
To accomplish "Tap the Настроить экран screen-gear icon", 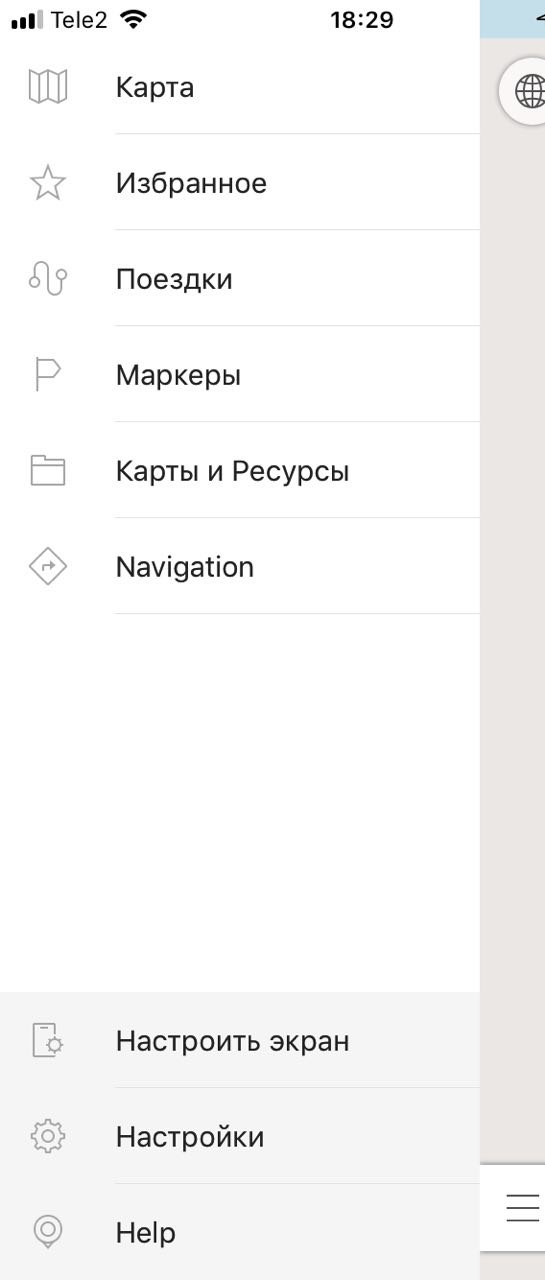I will (48, 1040).
